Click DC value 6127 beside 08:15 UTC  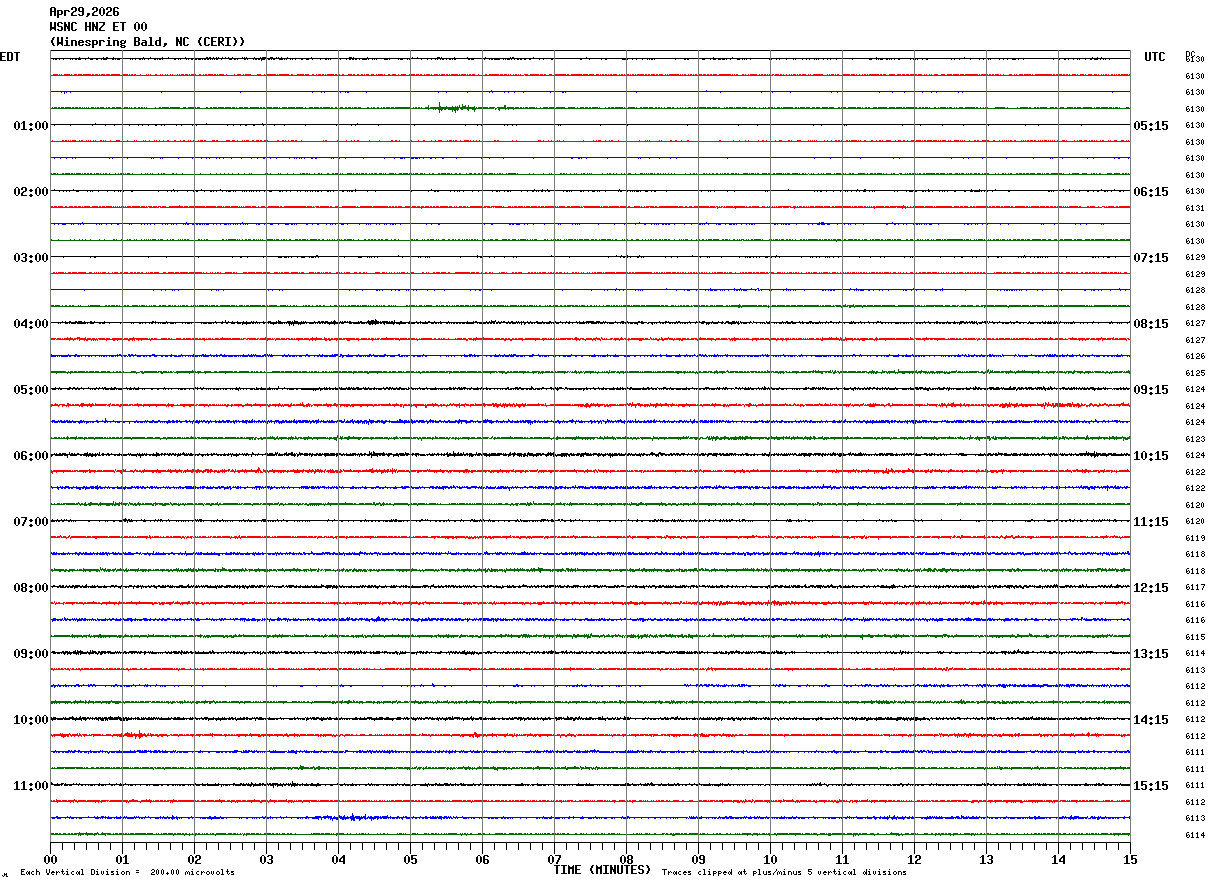tap(1195, 324)
